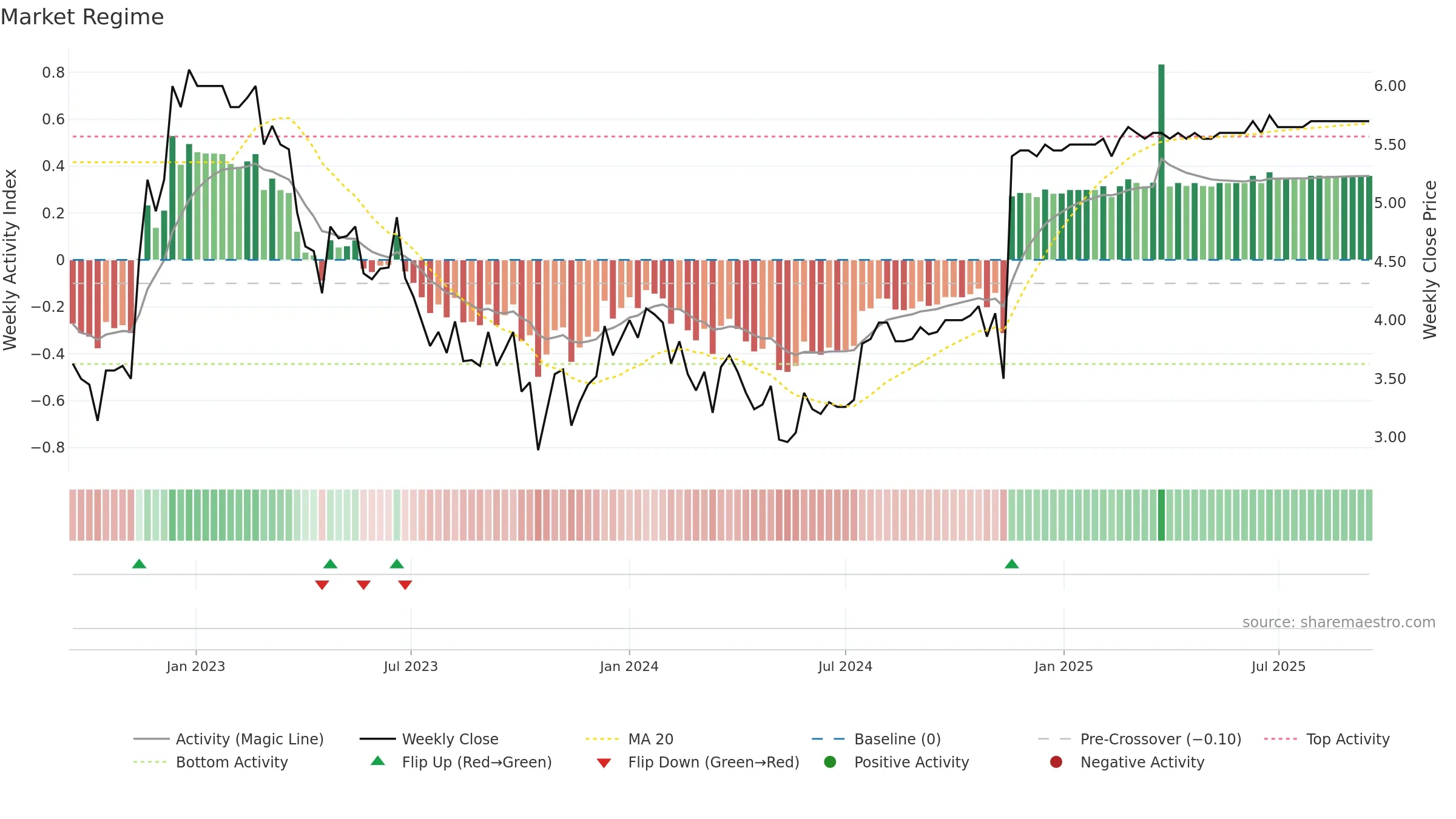This screenshot has width=1456, height=819.
Task: Click the Jan 2025 axis label
Action: pos(1063,666)
